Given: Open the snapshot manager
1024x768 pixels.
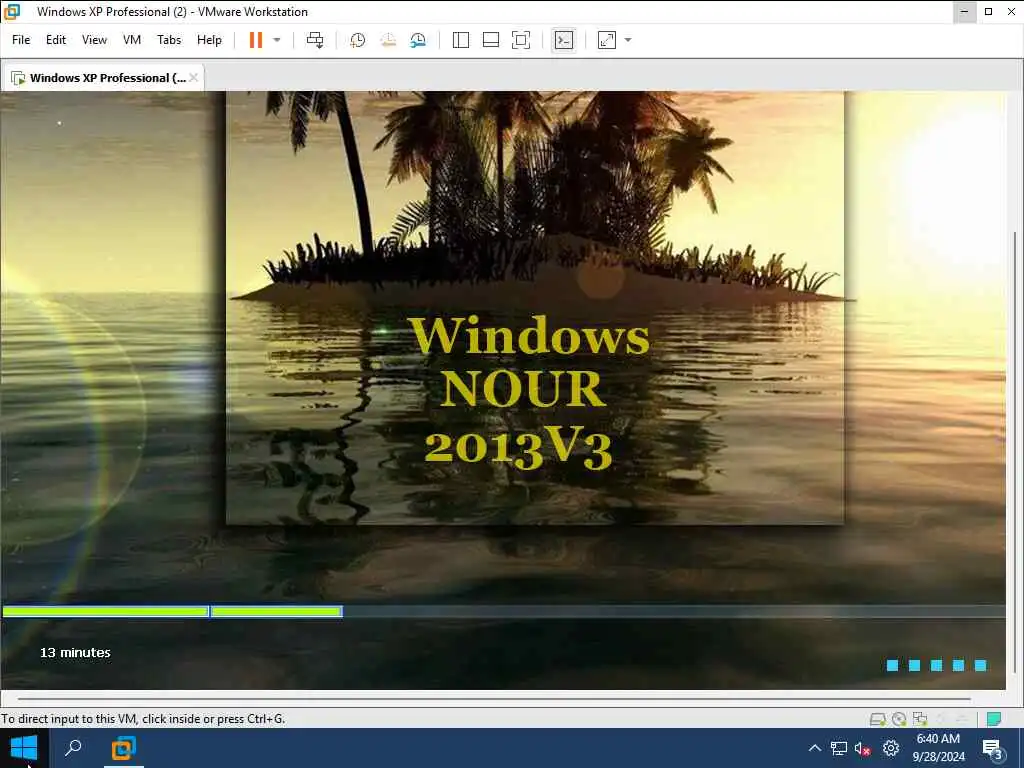Looking at the screenshot, I should [418, 40].
